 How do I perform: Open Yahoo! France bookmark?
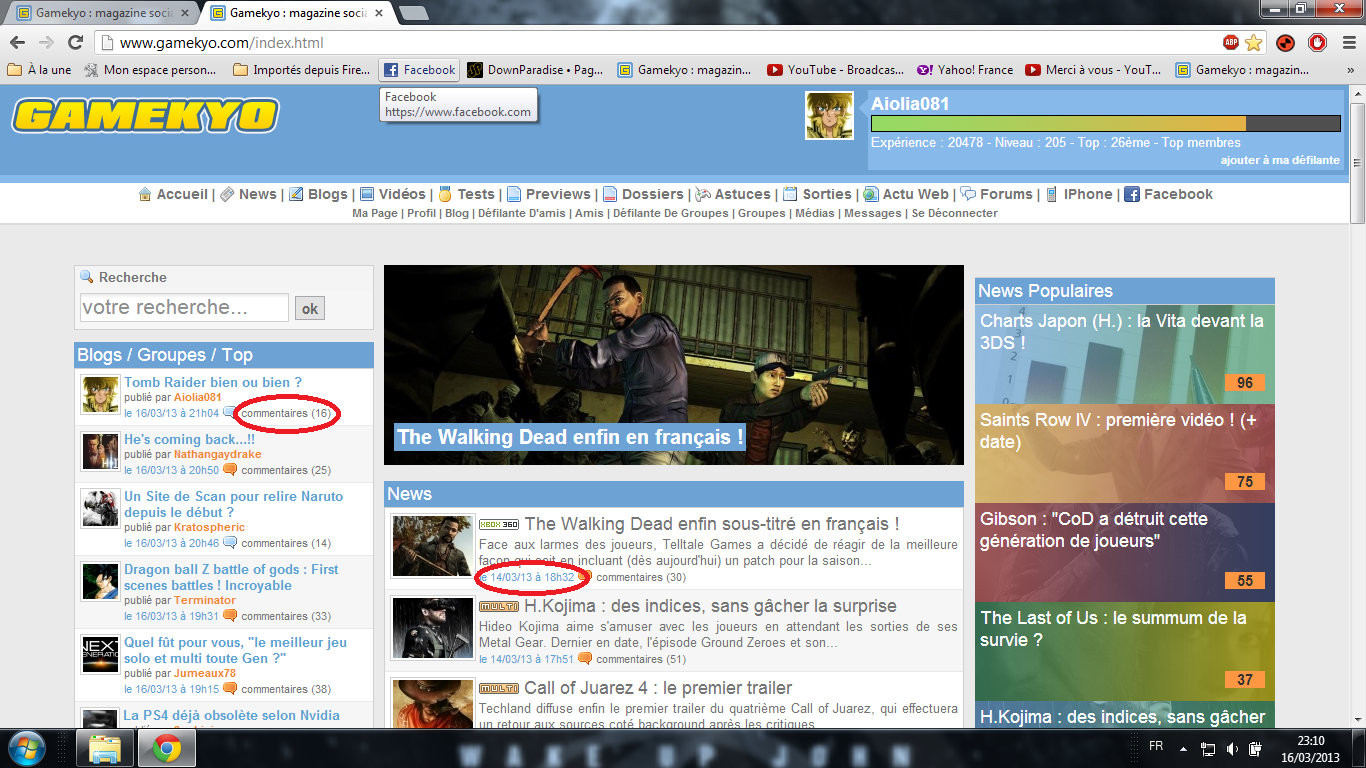tap(964, 70)
